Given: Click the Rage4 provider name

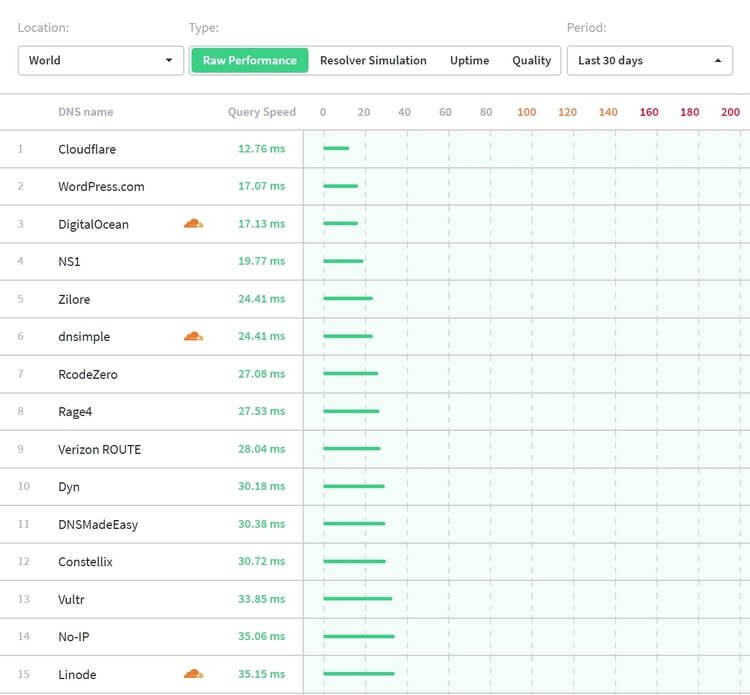Looking at the screenshot, I should pyautogui.click(x=75, y=412).
